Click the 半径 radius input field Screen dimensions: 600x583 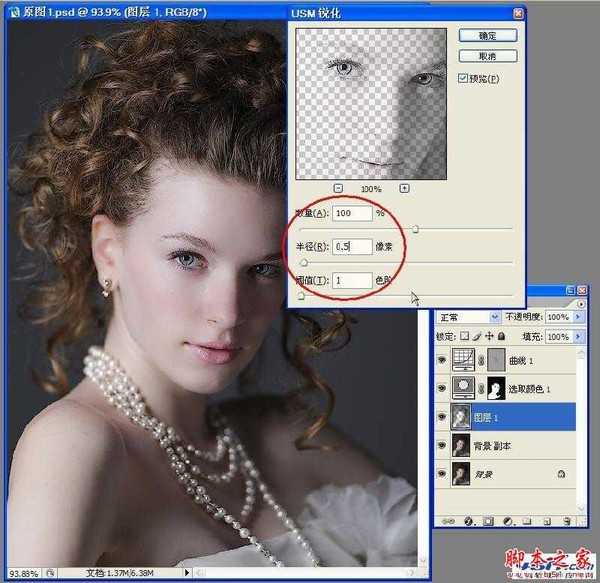click(352, 246)
